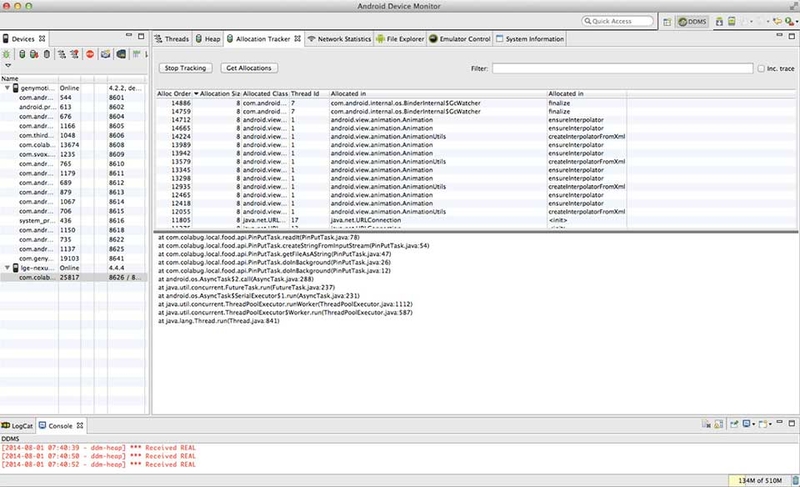Click the green Debug Process bug icon
This screenshot has height=487, width=800.
(x=7, y=54)
